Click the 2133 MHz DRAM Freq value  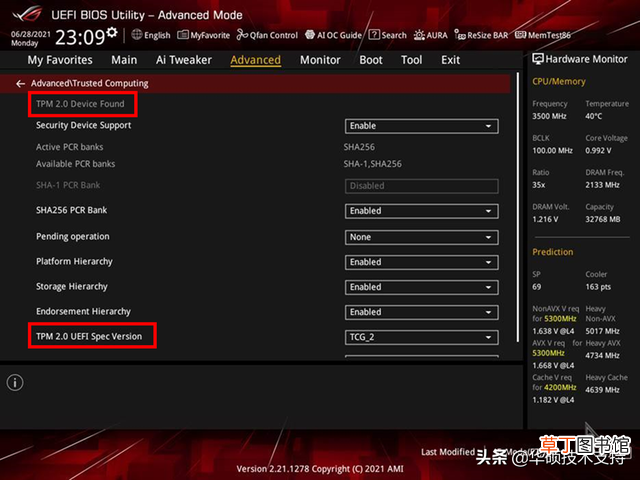point(602,185)
